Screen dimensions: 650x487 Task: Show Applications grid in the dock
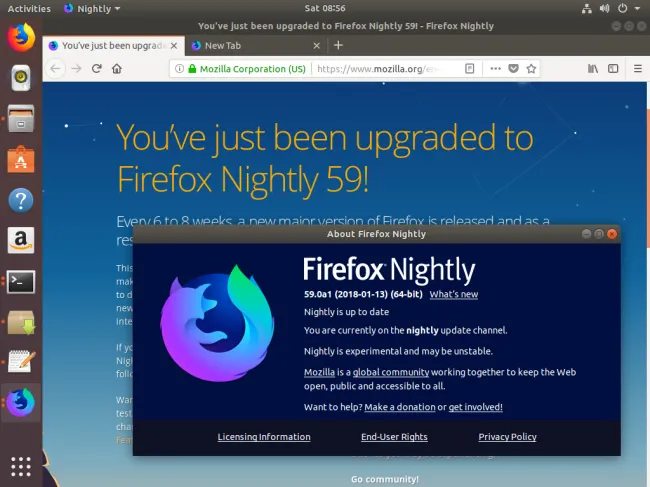coord(21,467)
